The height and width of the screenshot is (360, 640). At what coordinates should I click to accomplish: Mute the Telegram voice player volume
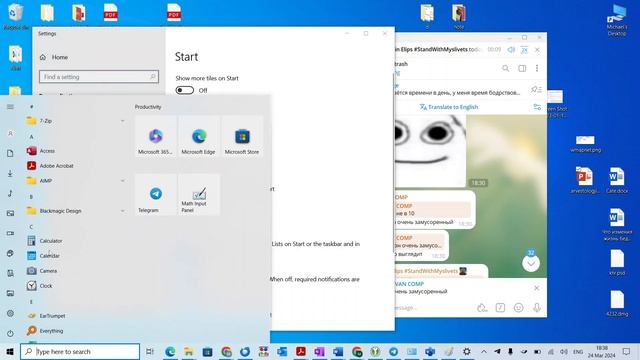(x=511, y=50)
